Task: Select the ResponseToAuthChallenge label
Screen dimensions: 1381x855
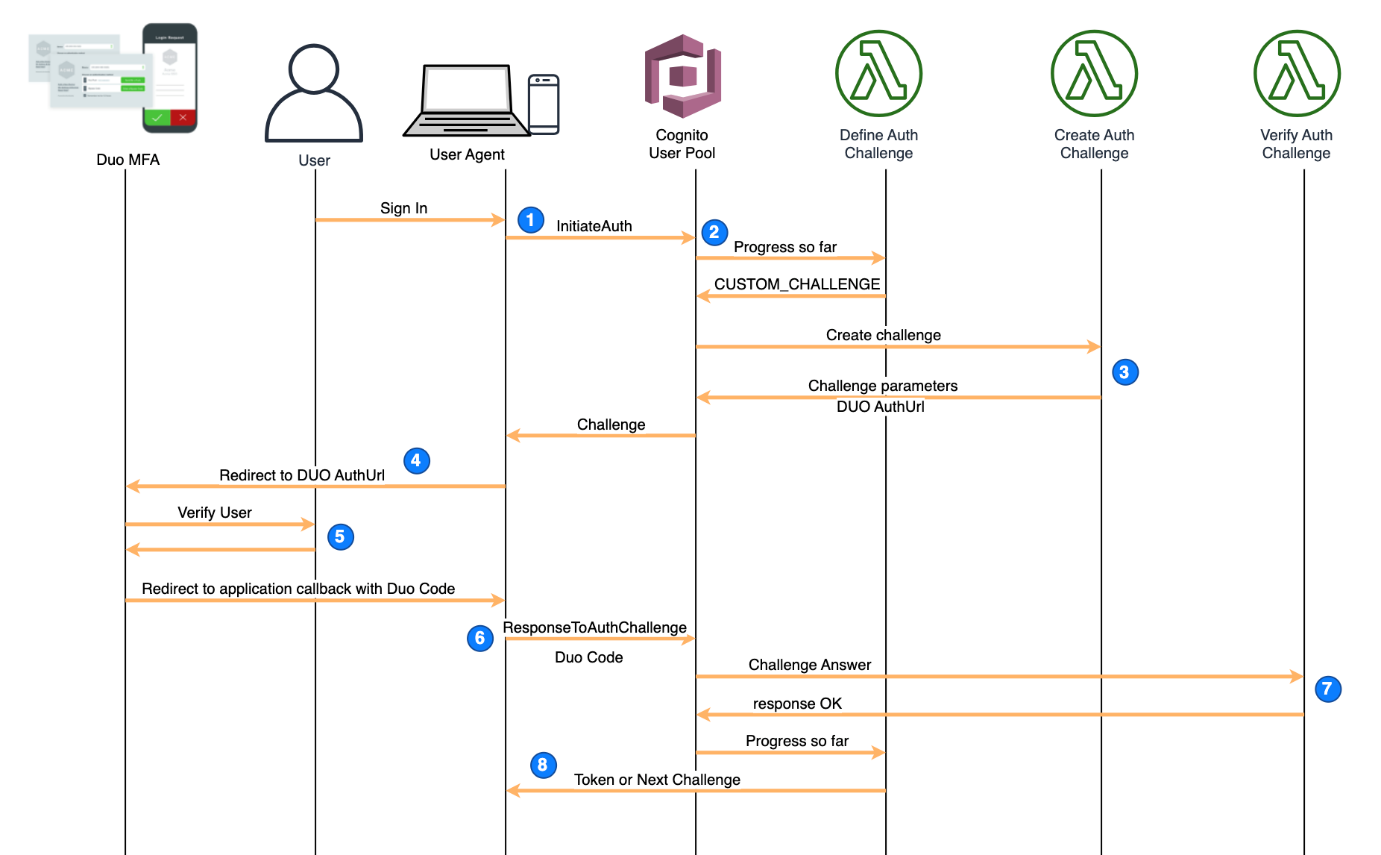Action: click(595, 627)
